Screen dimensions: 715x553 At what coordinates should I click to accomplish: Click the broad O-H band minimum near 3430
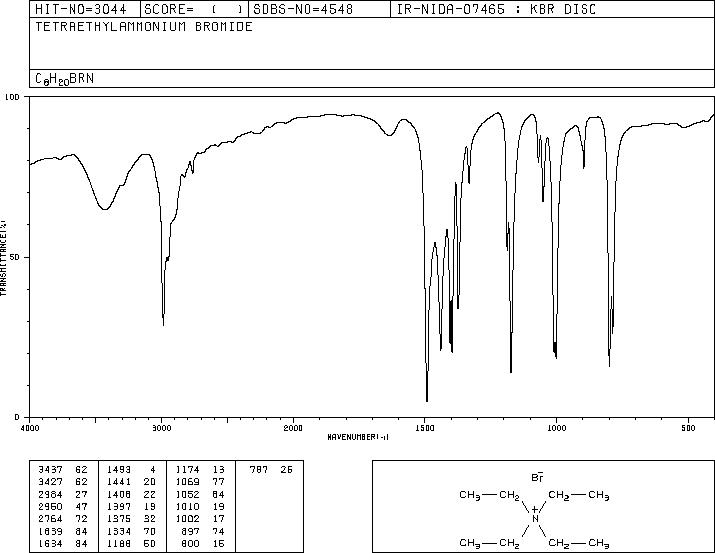(x=105, y=208)
